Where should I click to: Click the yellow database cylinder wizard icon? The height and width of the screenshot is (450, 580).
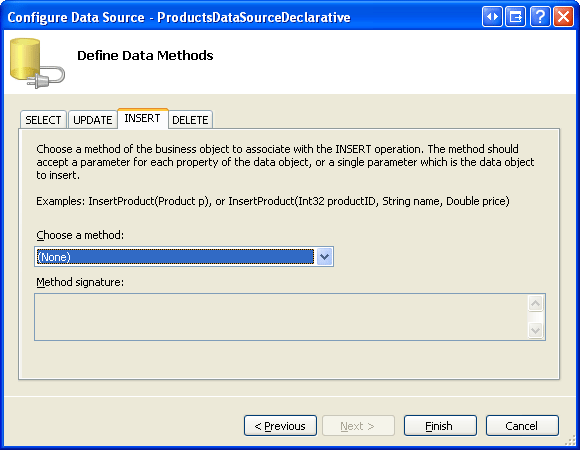coord(37,63)
